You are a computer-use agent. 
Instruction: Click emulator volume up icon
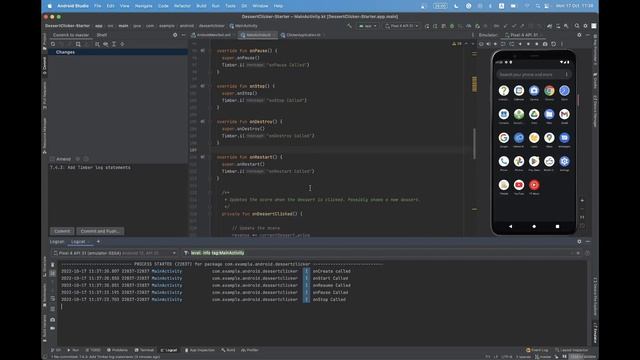click(x=489, y=44)
